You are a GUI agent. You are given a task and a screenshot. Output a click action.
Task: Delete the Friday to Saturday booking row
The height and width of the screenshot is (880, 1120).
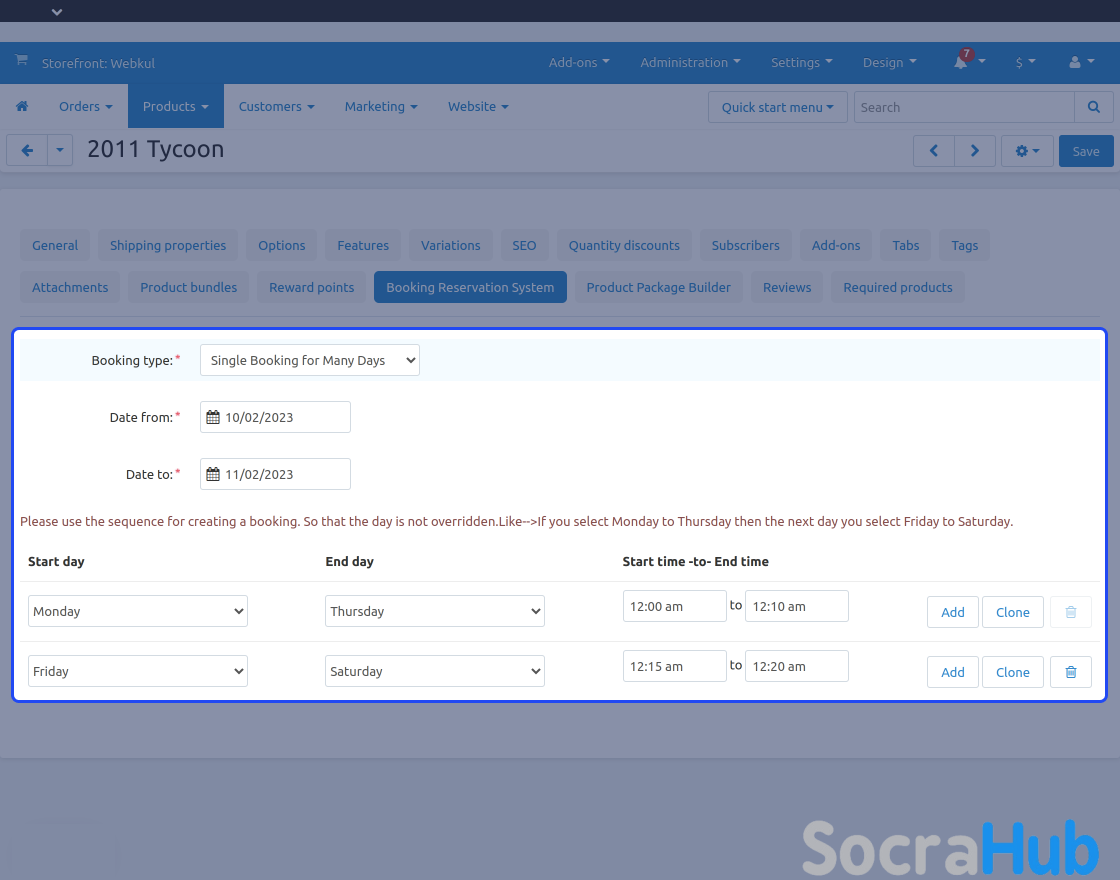click(x=1070, y=672)
